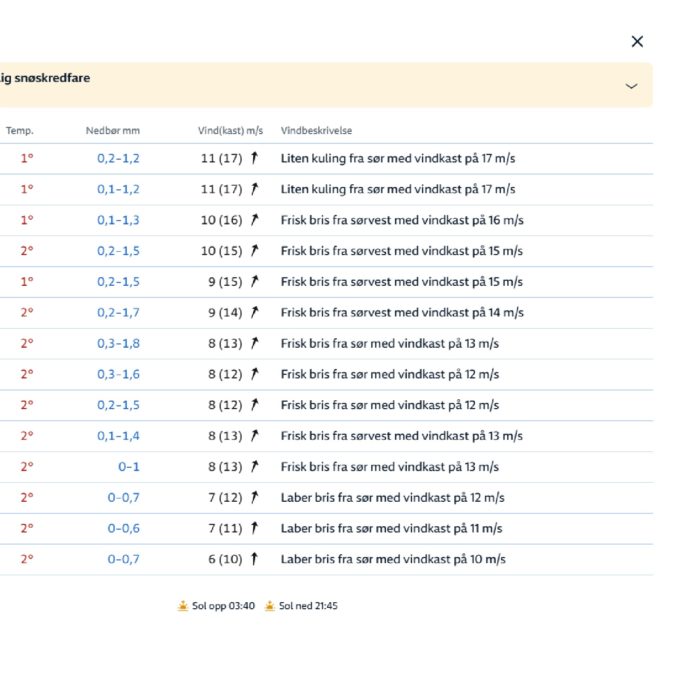Click wind value 6 (10)
700x700 pixels.
(225, 559)
